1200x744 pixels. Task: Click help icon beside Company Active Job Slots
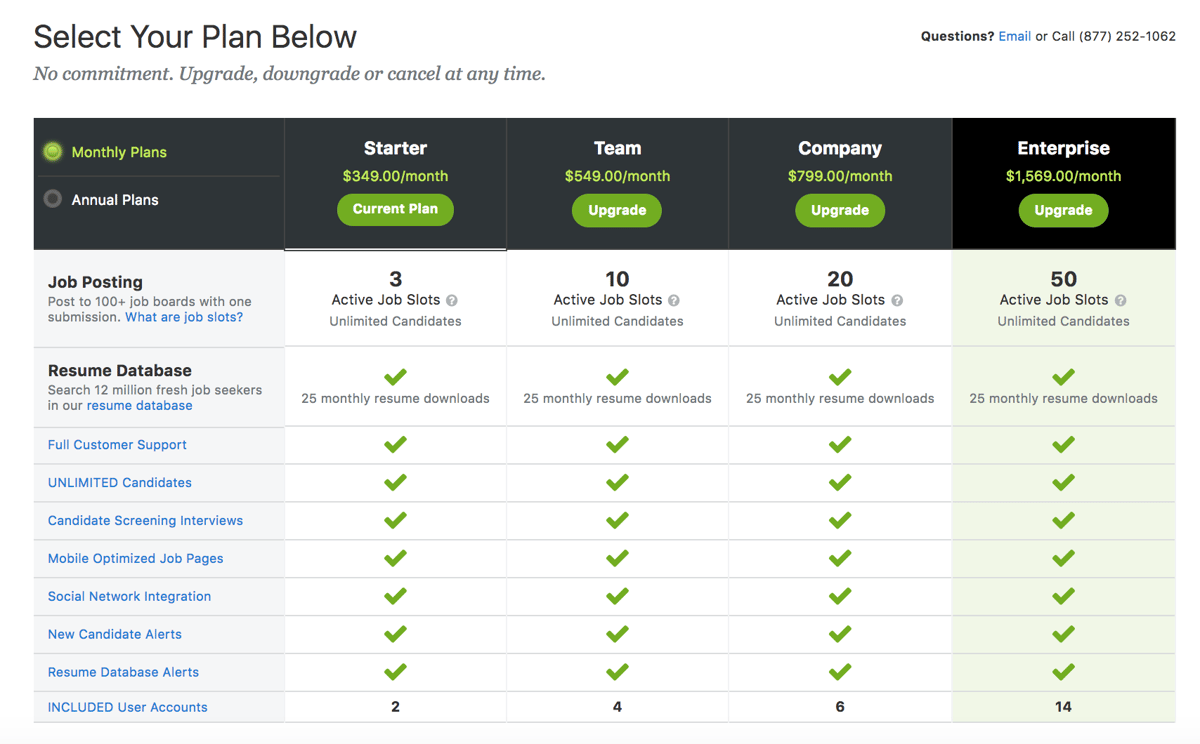coord(897,300)
